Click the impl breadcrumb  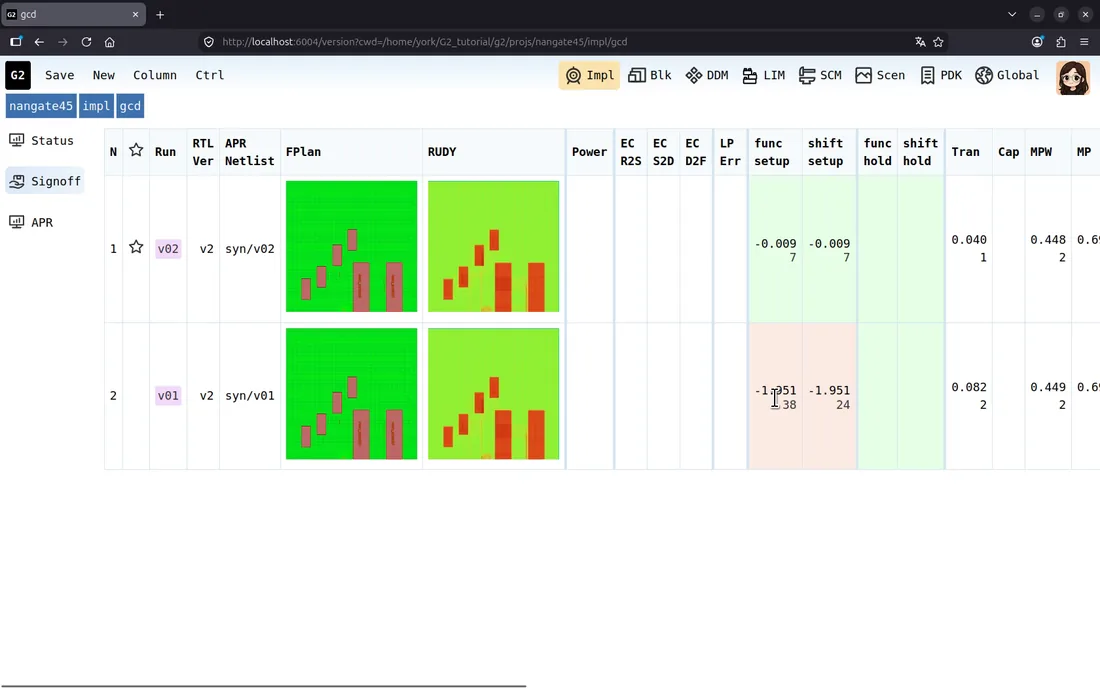pos(96,106)
